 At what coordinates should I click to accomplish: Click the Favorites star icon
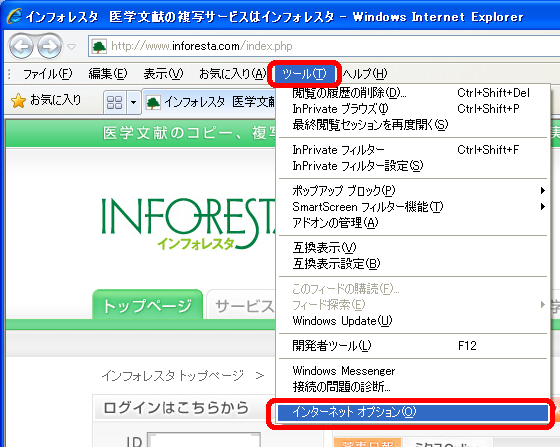[18, 101]
